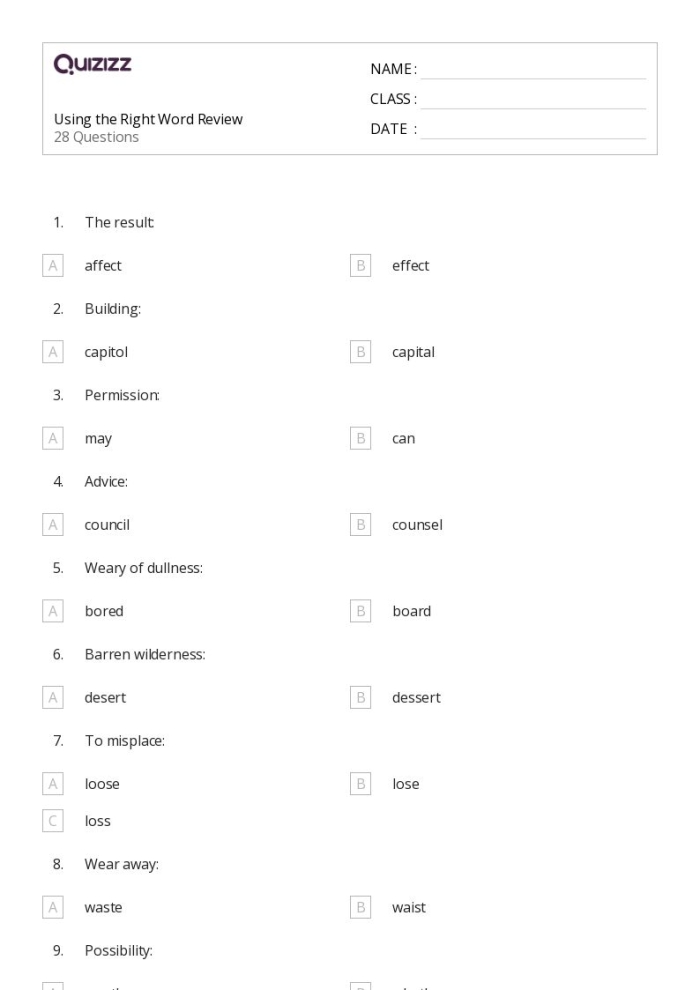Select box B beside 'board'
Viewport: 700px width, 990px height.
click(x=360, y=611)
